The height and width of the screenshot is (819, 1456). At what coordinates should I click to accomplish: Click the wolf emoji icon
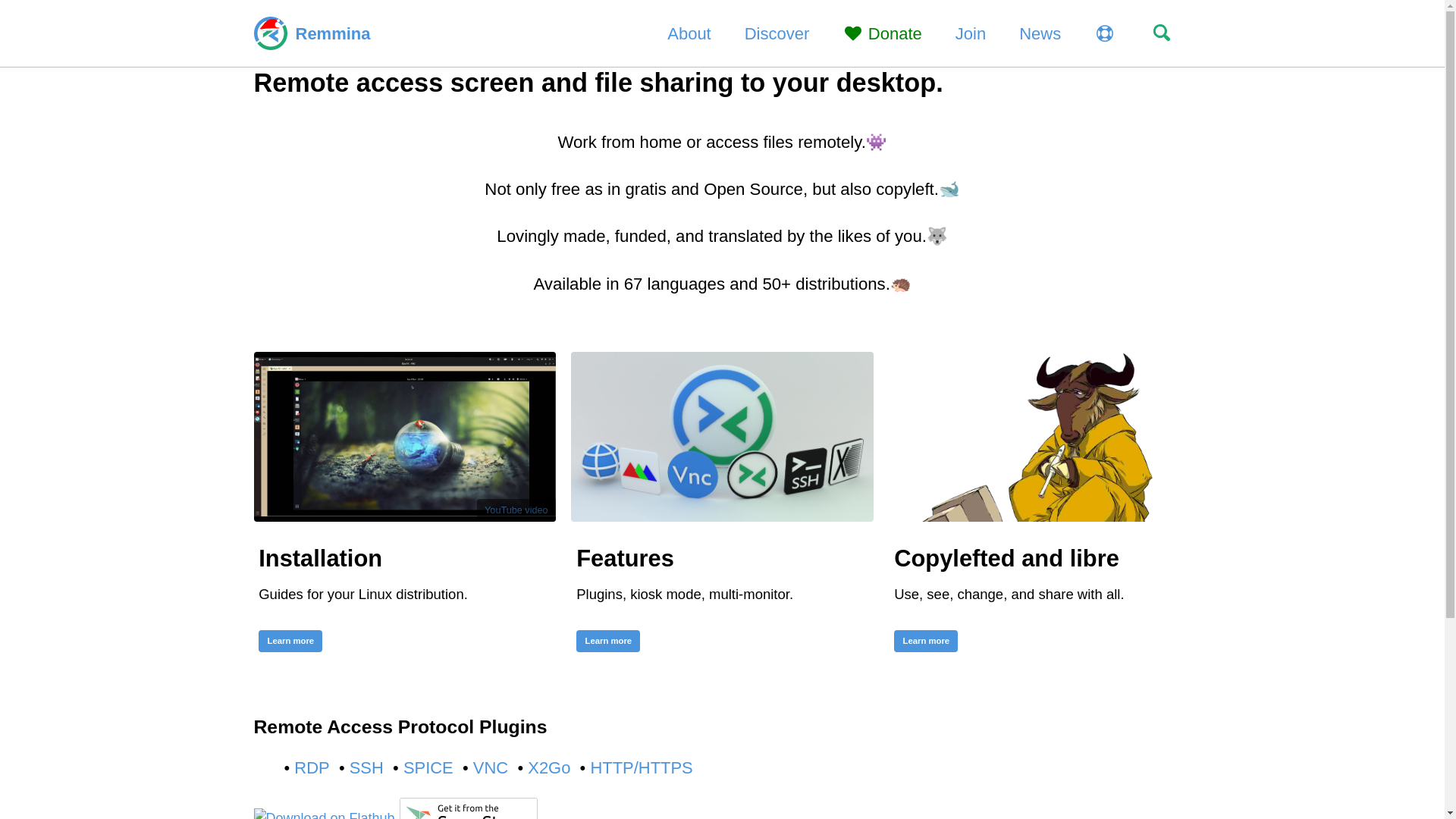[x=937, y=236]
